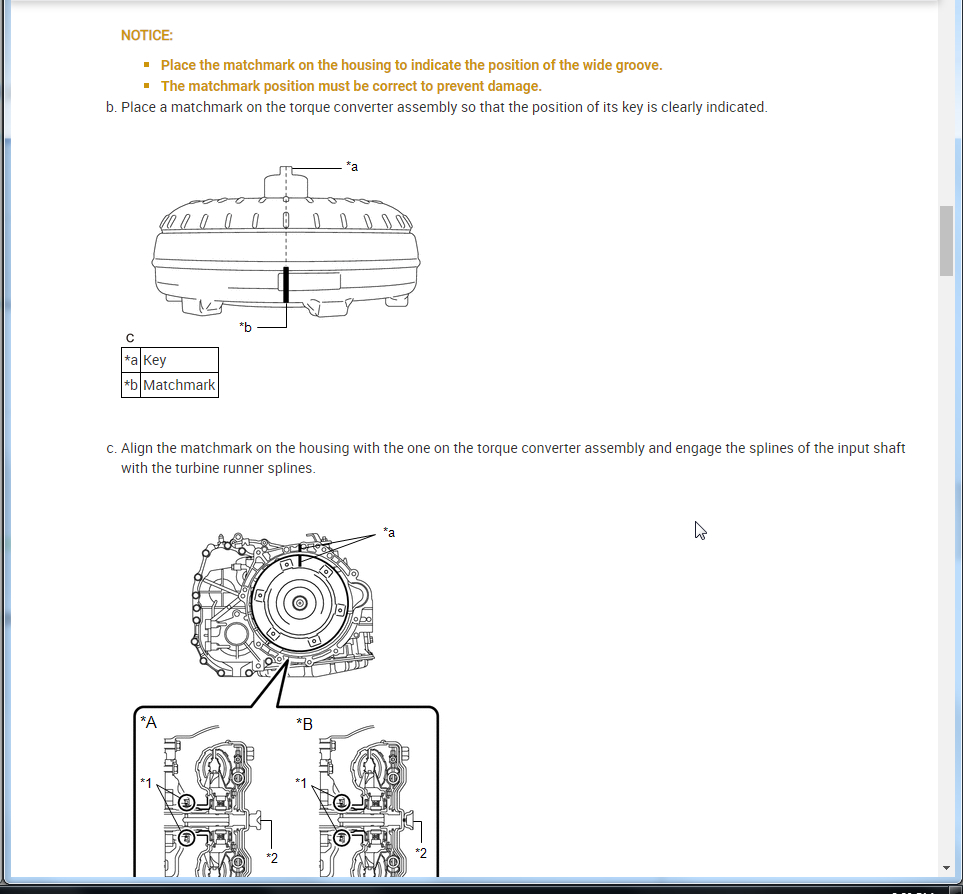
Task: Click the '*a' label beside transaxle housing
Action: [x=389, y=532]
